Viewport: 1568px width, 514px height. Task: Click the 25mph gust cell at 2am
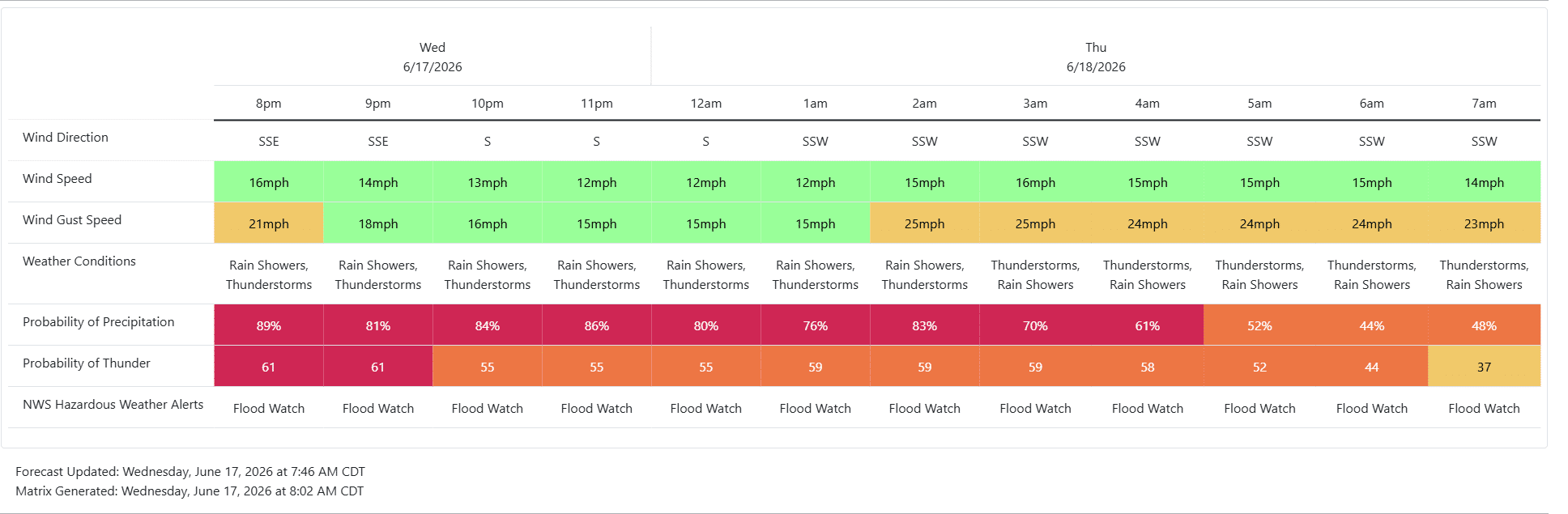924,223
